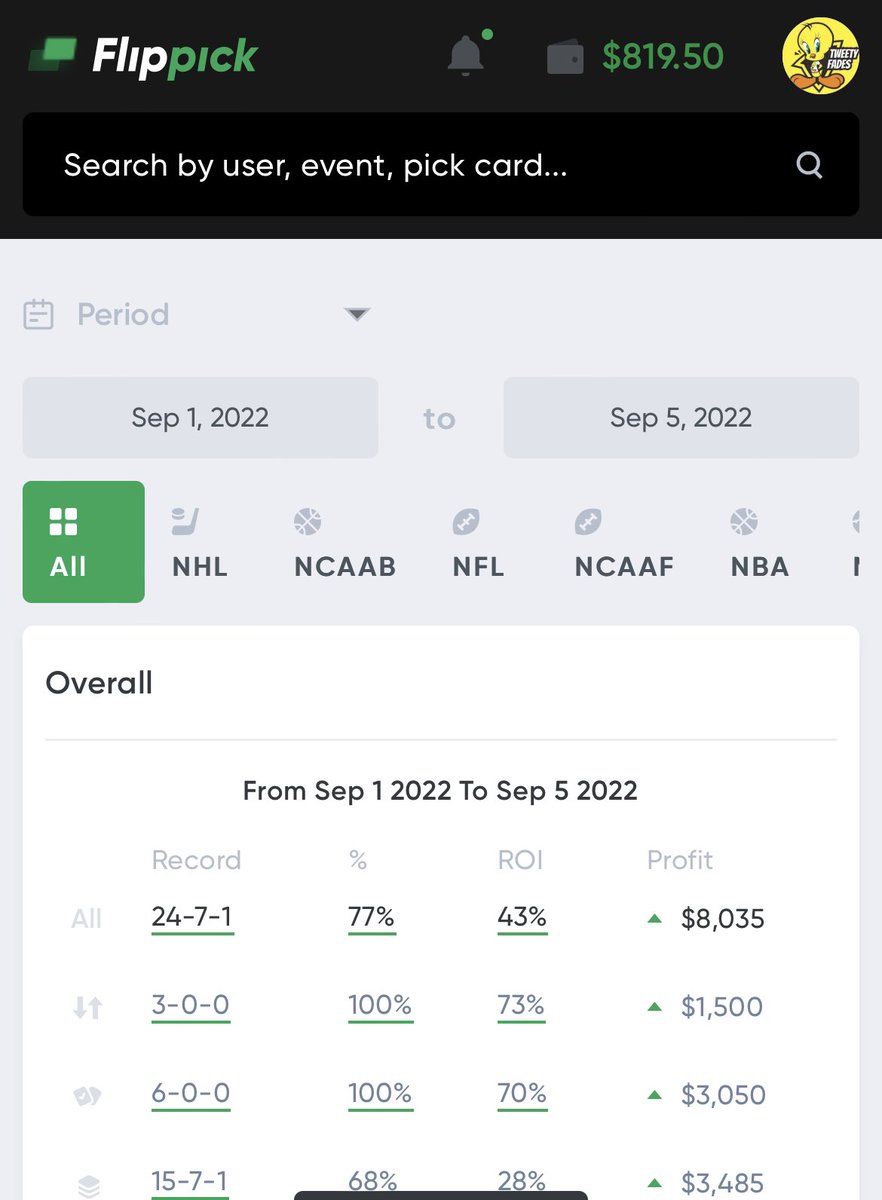Open the NCAAF tab

624,543
